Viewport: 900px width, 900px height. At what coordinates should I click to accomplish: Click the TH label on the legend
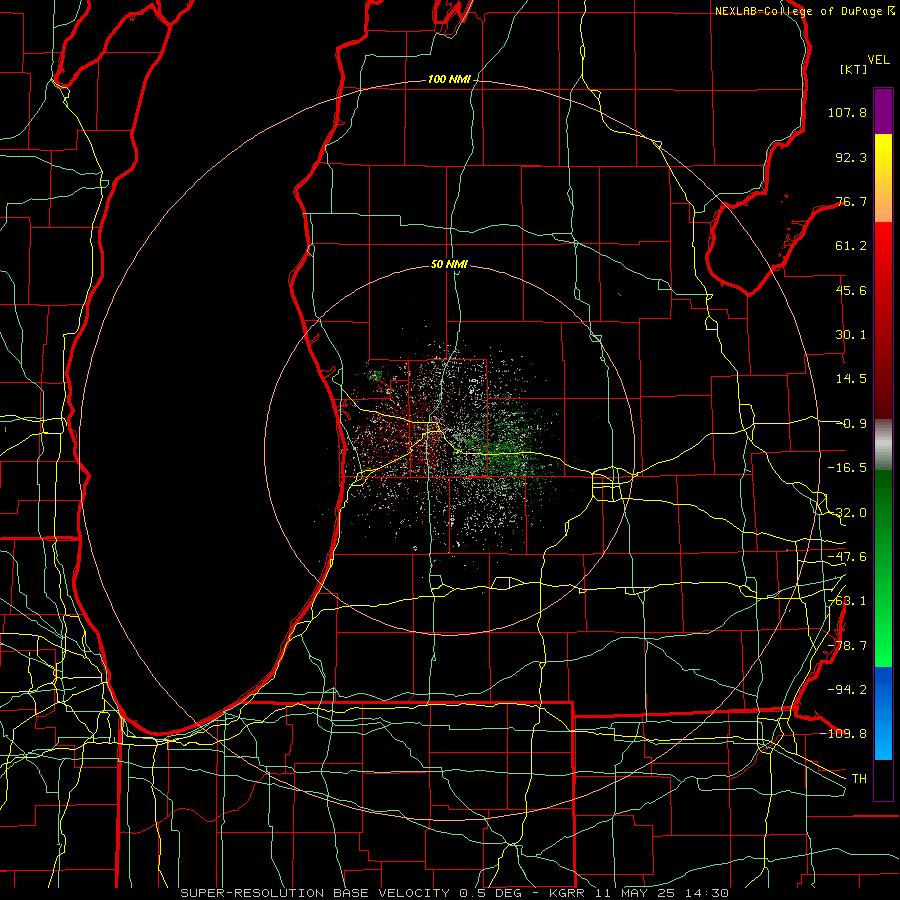(859, 778)
